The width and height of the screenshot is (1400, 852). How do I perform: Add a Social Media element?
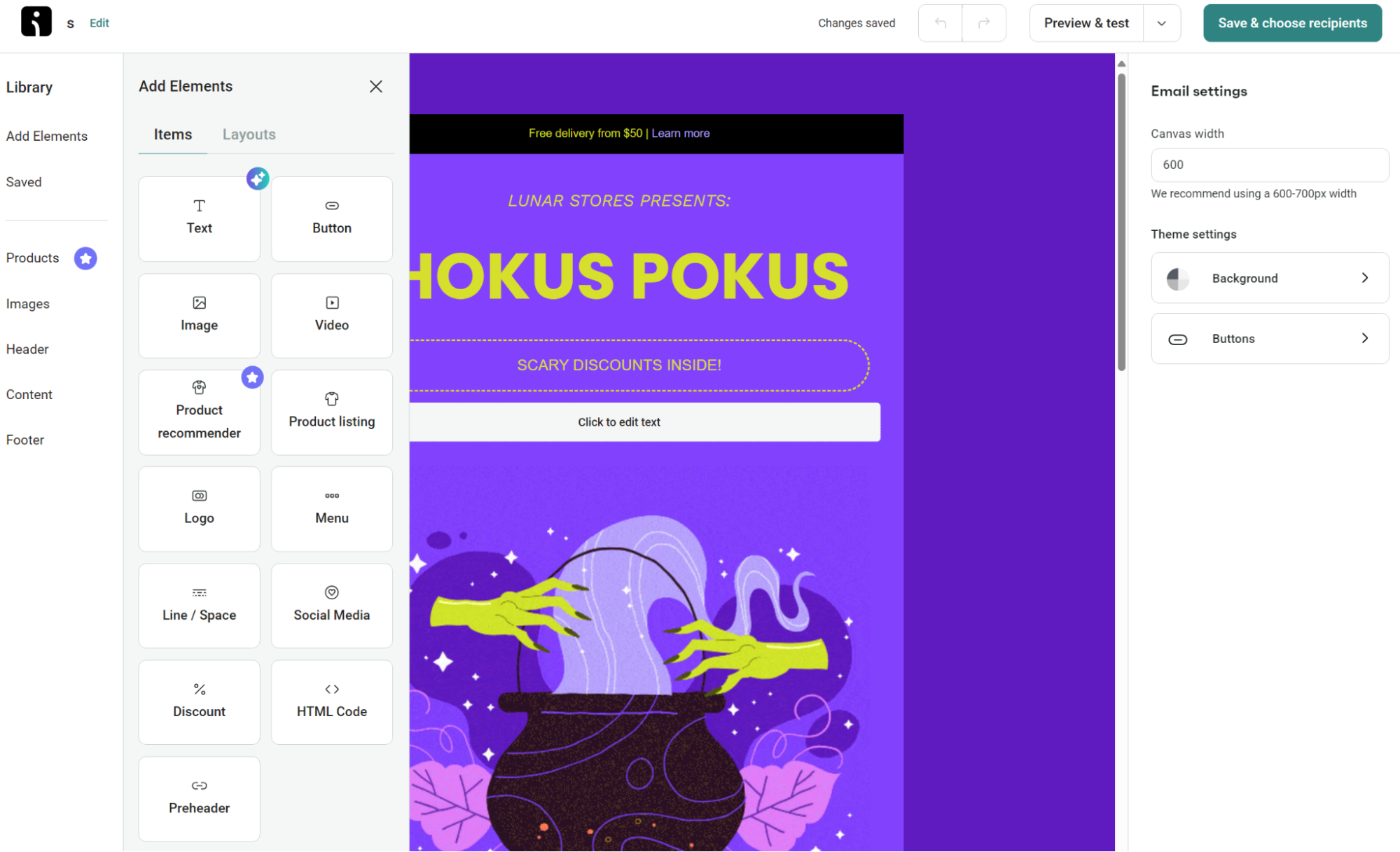coord(332,606)
